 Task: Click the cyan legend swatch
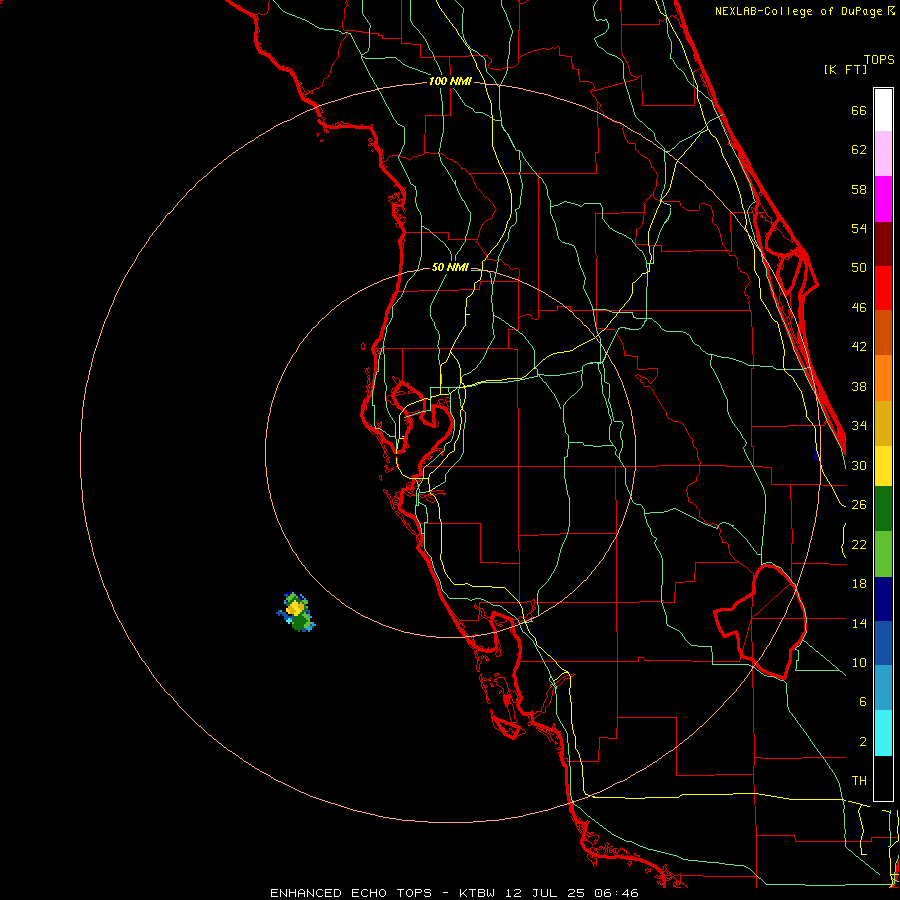(883, 733)
